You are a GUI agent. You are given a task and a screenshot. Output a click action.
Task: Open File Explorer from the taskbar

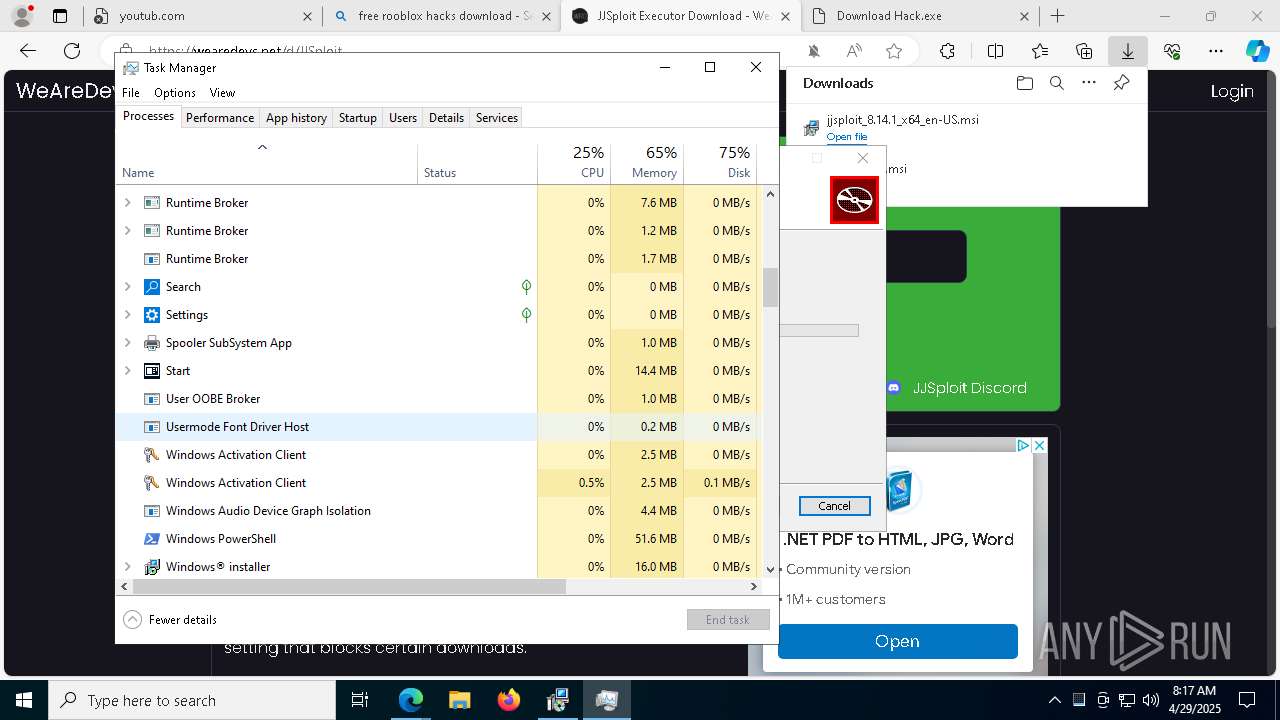(x=459, y=700)
